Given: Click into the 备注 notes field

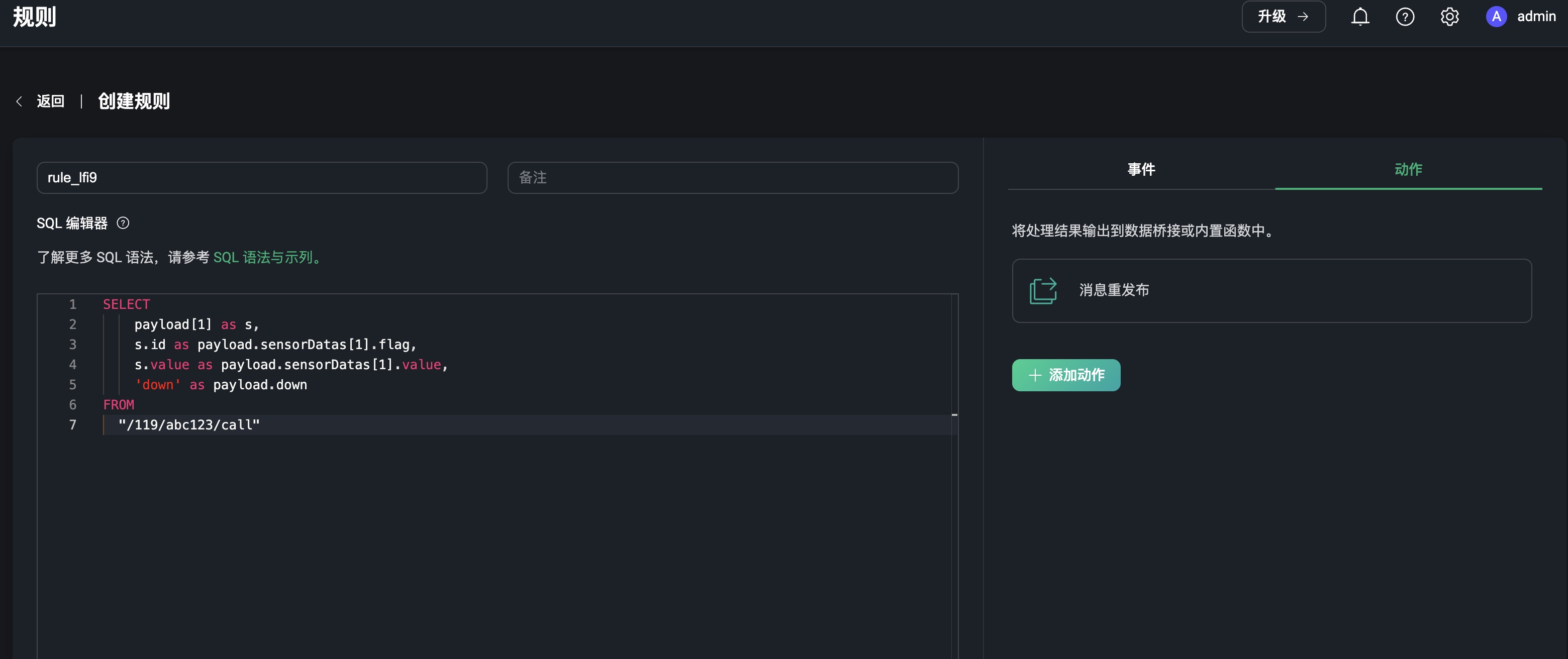Looking at the screenshot, I should (x=732, y=178).
